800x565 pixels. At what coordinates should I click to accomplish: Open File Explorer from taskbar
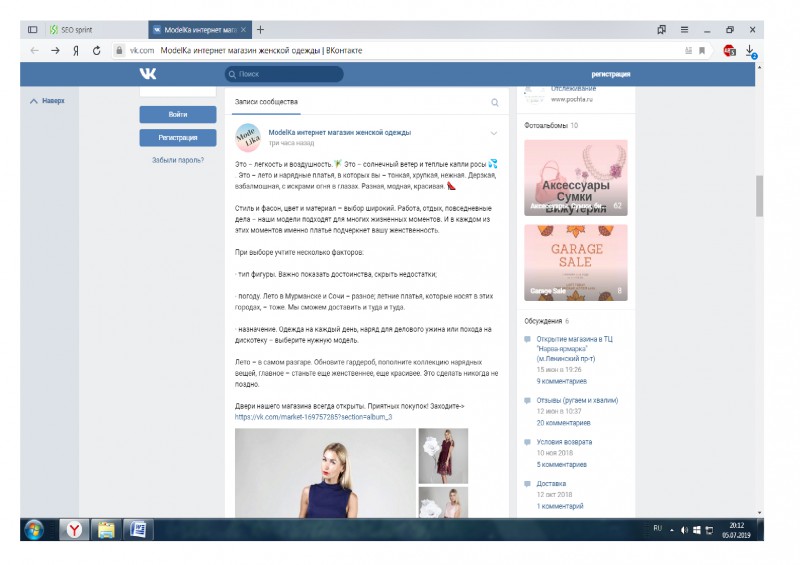point(106,530)
